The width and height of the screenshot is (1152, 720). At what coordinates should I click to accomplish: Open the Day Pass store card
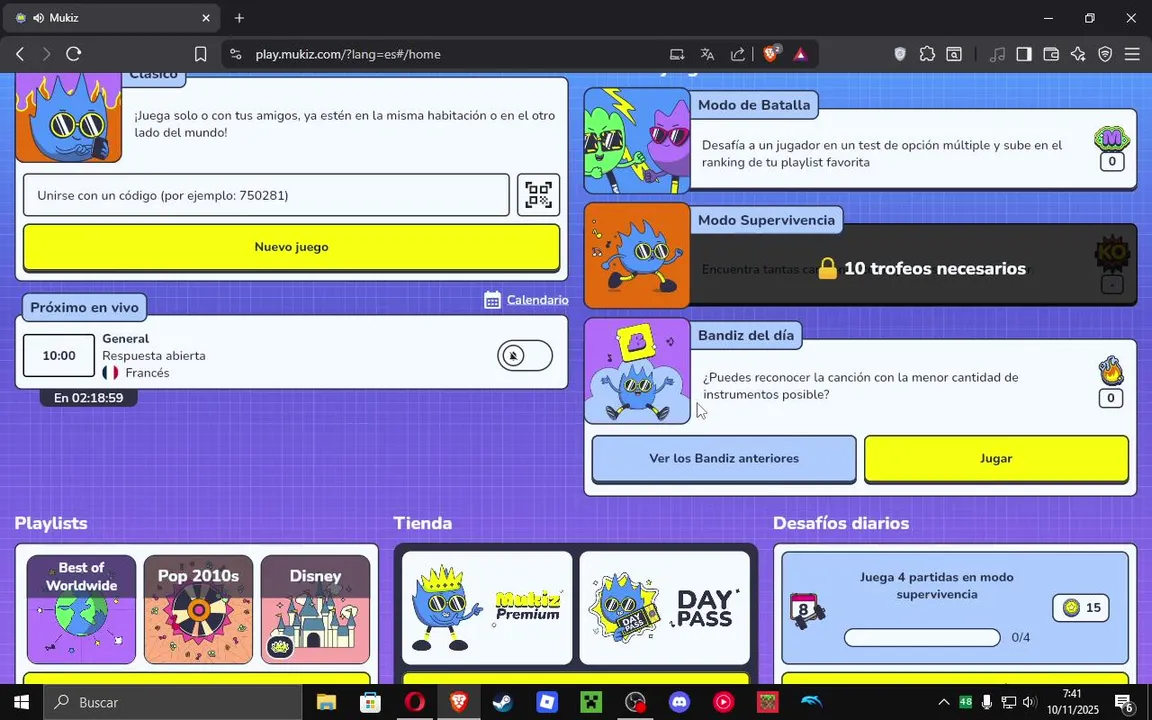(665, 608)
